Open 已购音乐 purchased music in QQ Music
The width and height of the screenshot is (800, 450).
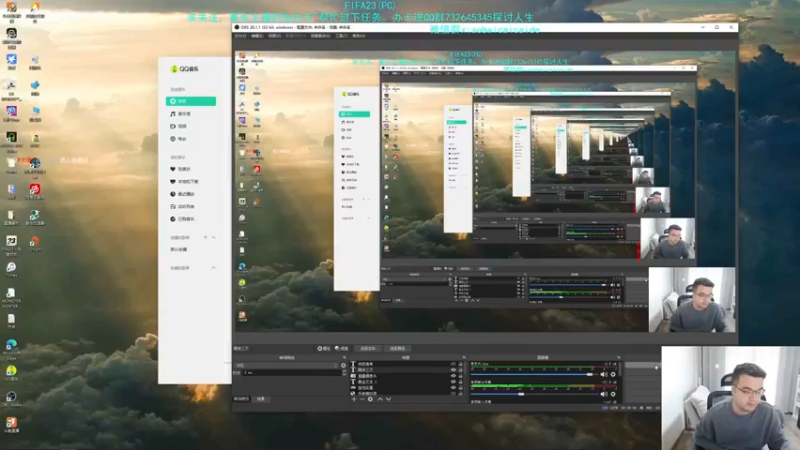pos(182,219)
